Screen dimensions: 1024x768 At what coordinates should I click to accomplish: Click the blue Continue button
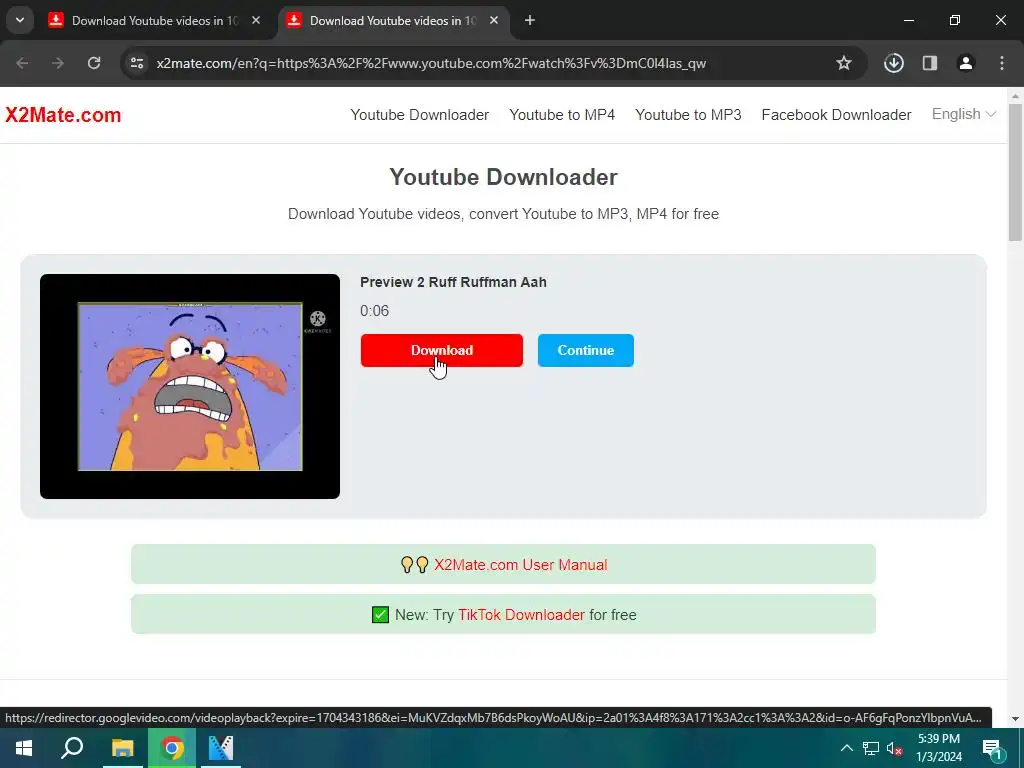pos(586,350)
